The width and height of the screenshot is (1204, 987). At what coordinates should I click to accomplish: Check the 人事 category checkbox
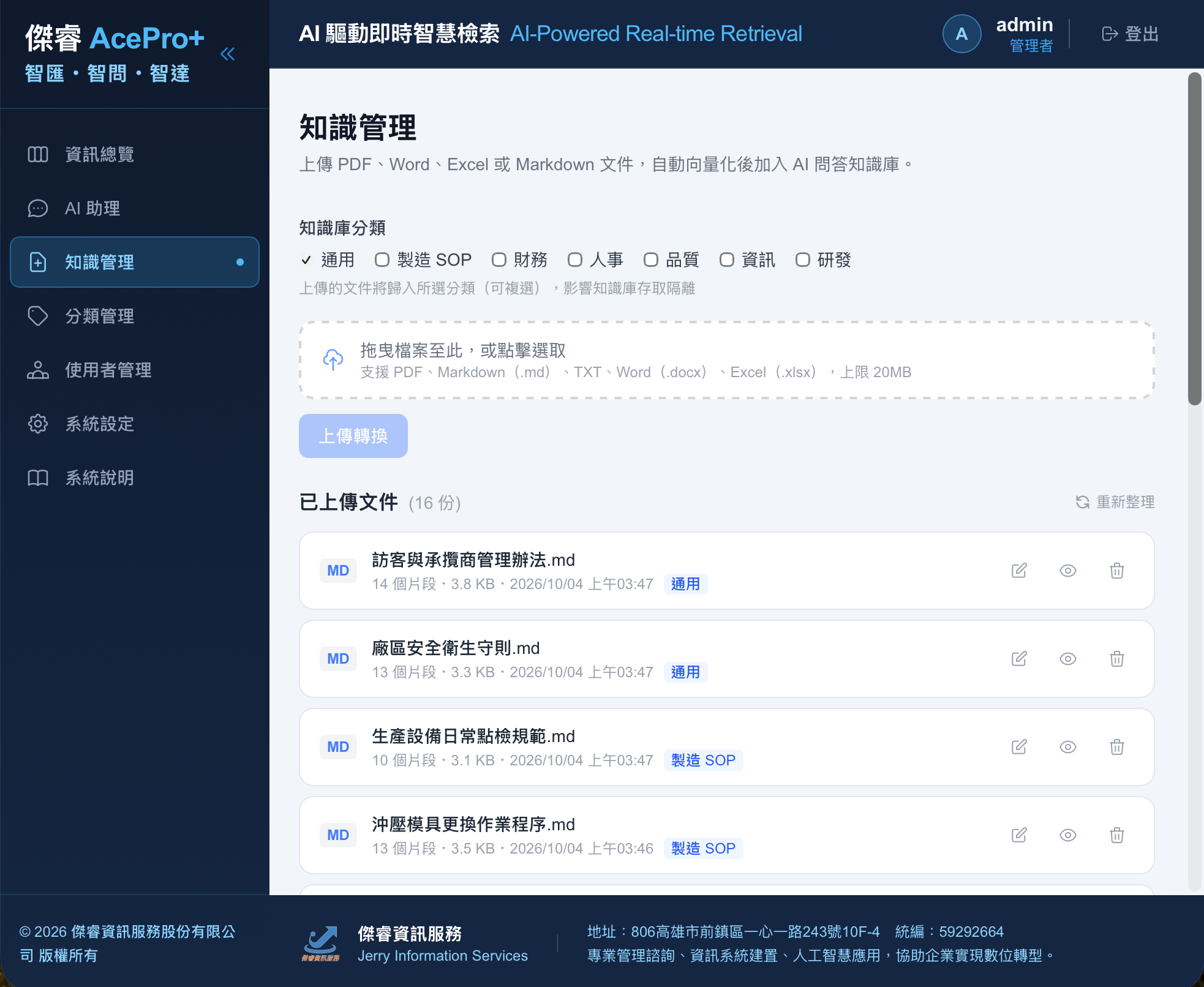click(x=575, y=260)
